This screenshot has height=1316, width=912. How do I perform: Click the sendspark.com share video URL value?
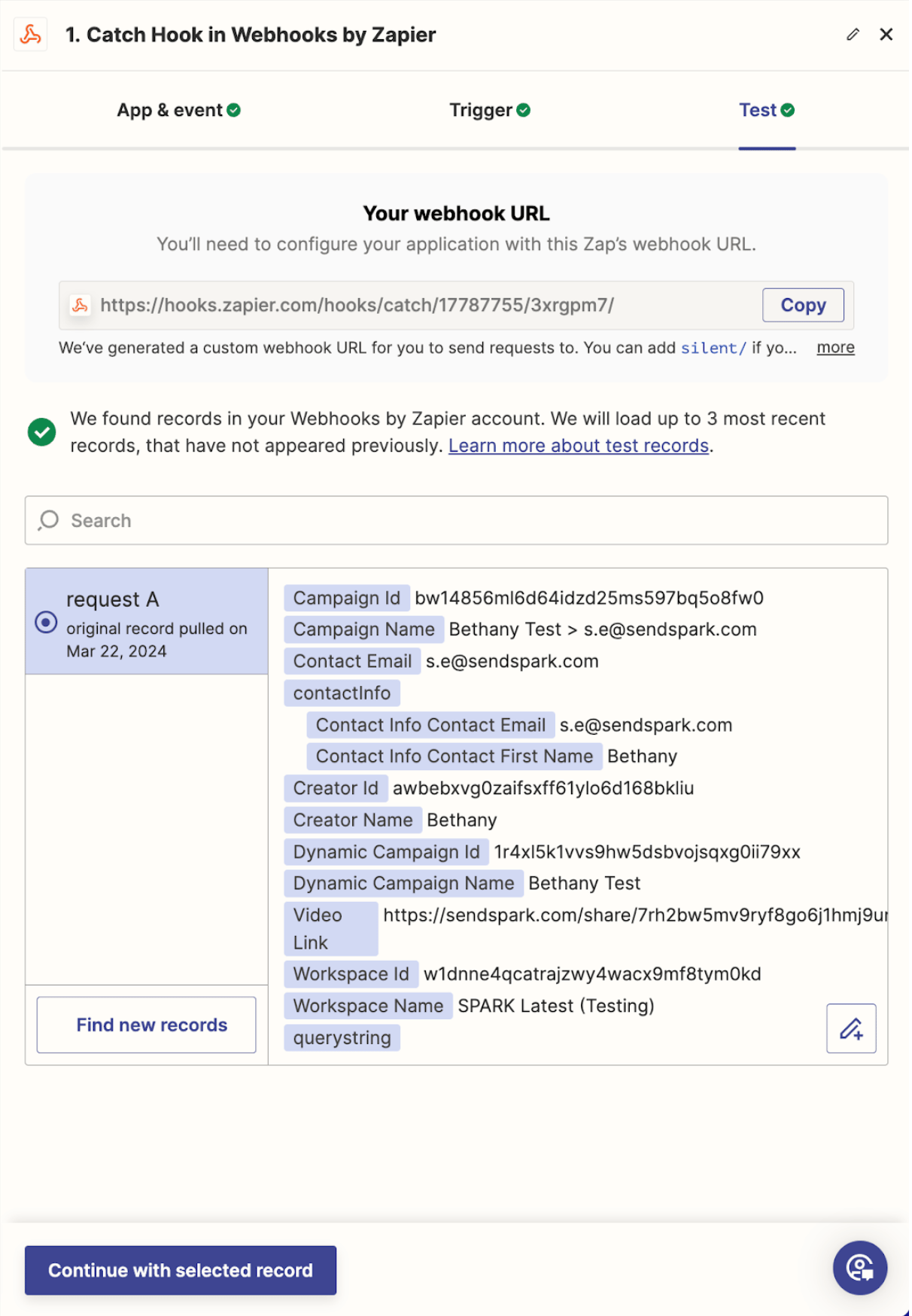[635, 915]
